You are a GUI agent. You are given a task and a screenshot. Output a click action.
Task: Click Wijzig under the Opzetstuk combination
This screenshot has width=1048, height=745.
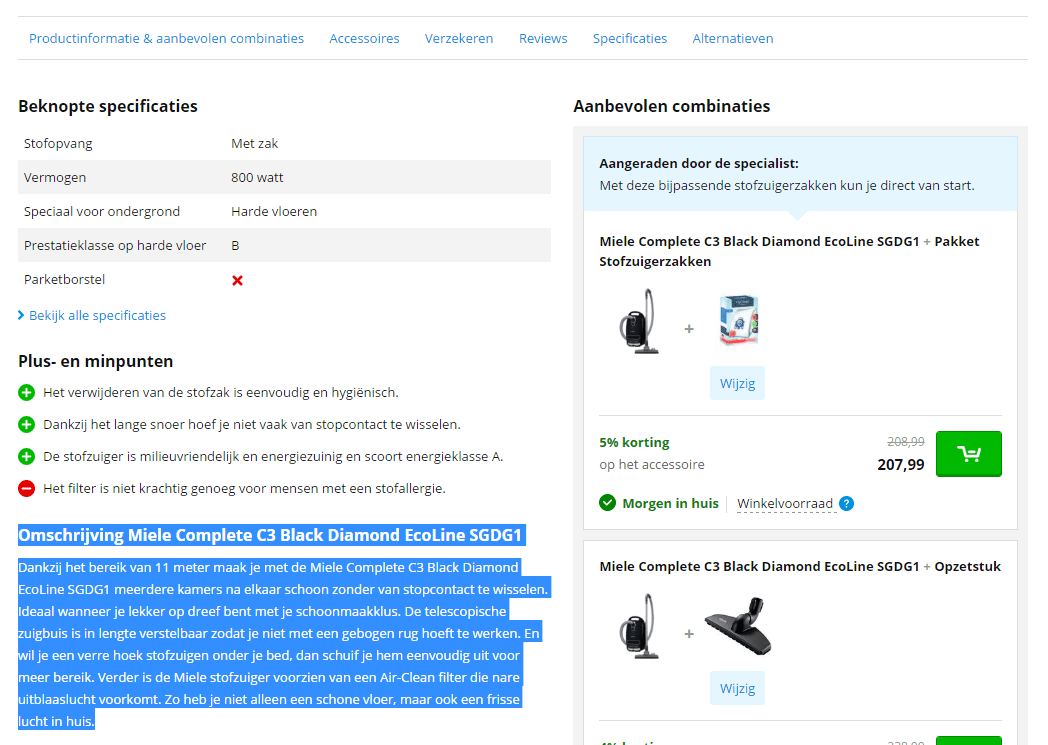(737, 688)
